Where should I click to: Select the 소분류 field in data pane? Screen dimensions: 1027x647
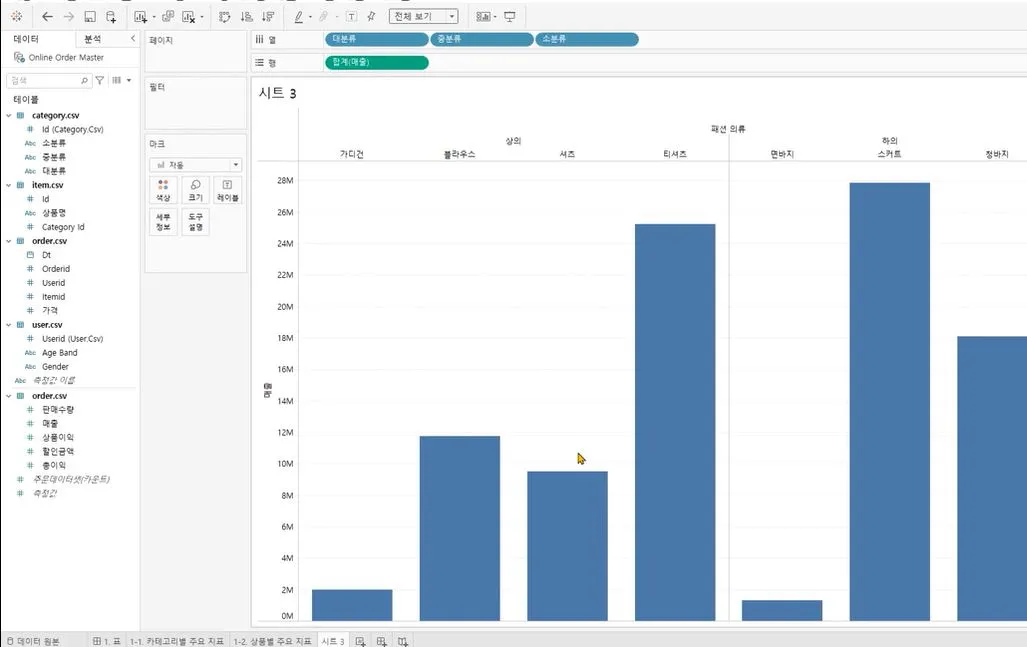[54, 143]
